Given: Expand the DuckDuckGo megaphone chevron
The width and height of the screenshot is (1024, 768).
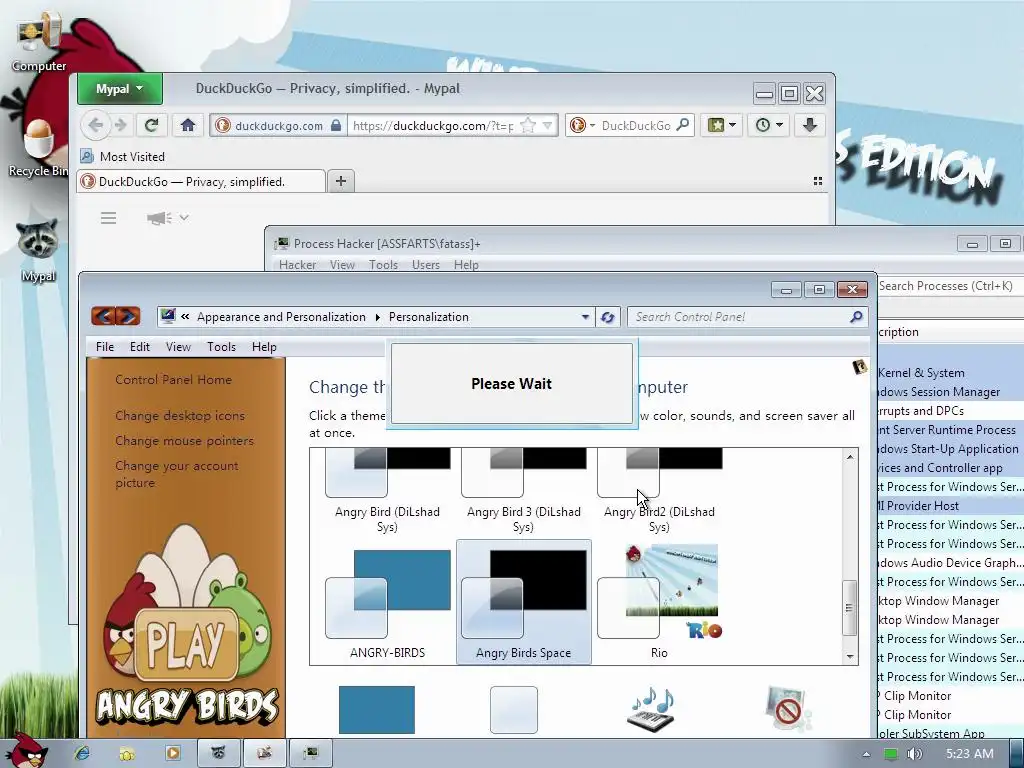Looking at the screenshot, I should pos(184,217).
